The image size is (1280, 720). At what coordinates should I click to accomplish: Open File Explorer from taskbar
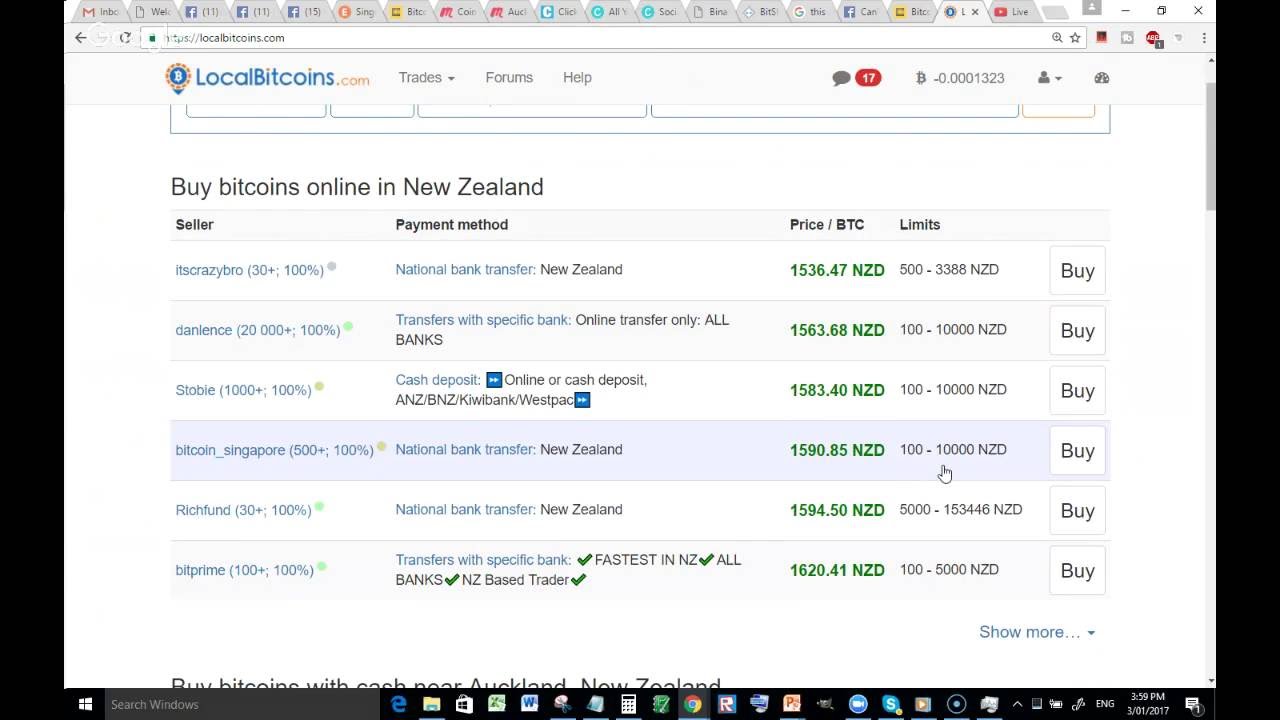(x=432, y=704)
